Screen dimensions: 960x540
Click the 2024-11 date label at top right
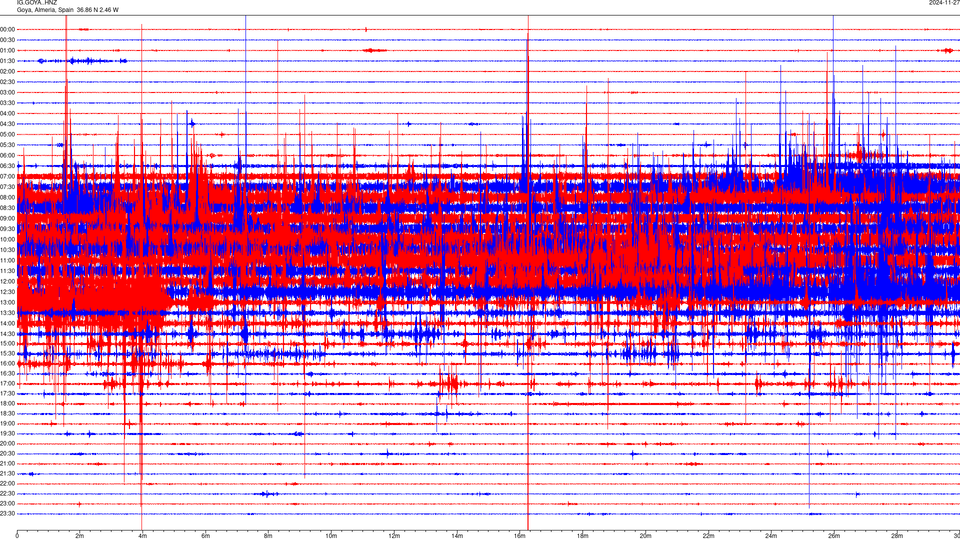(x=944, y=2)
